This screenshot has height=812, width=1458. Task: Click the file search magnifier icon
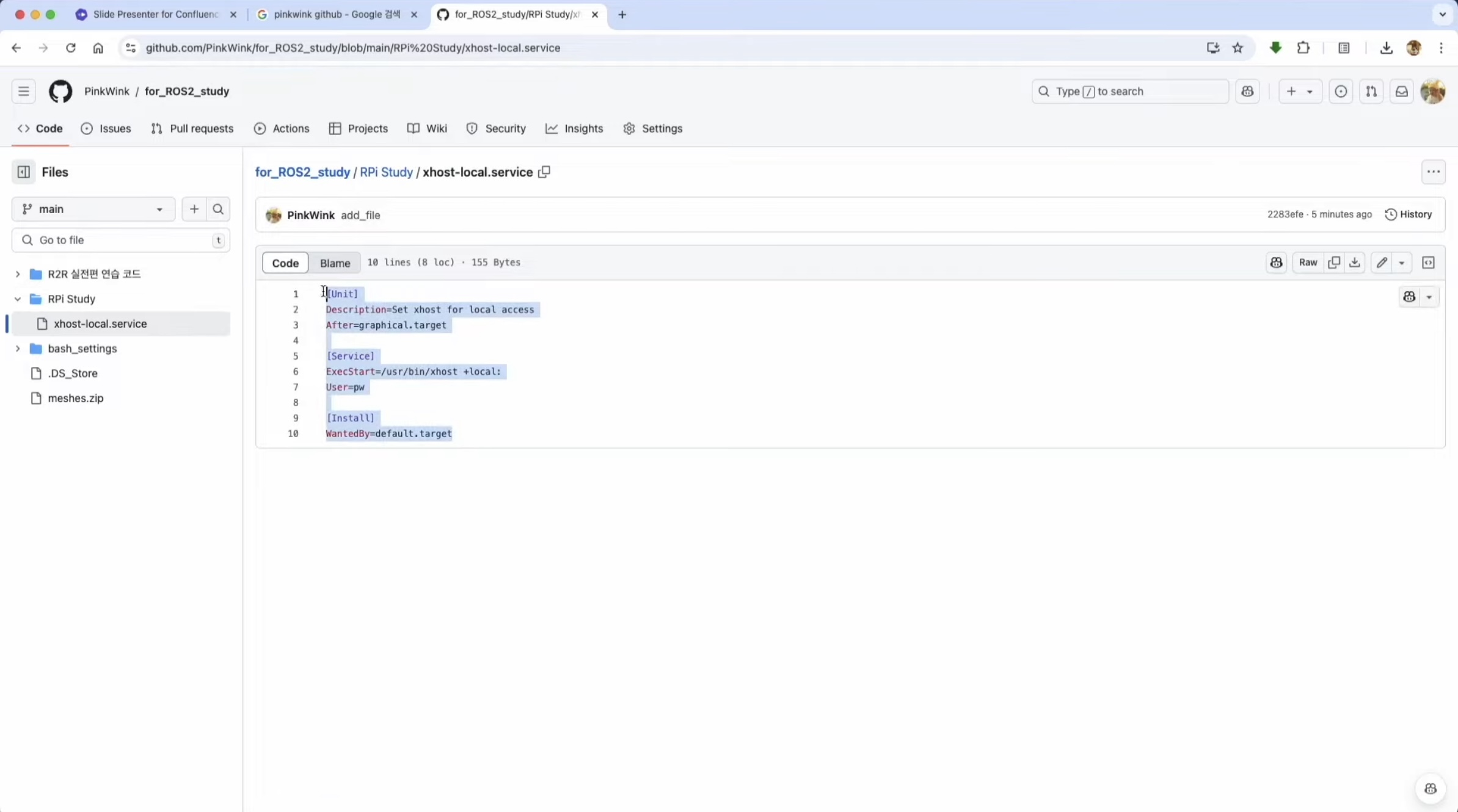pos(218,209)
